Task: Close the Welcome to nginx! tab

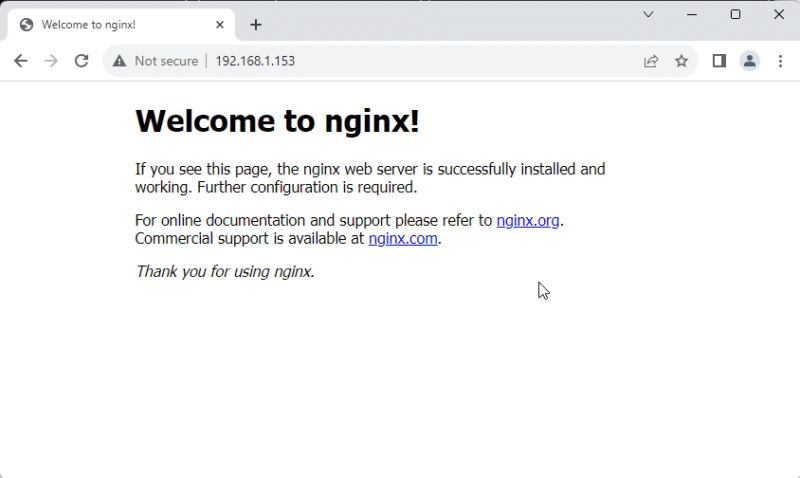Action: click(217, 25)
